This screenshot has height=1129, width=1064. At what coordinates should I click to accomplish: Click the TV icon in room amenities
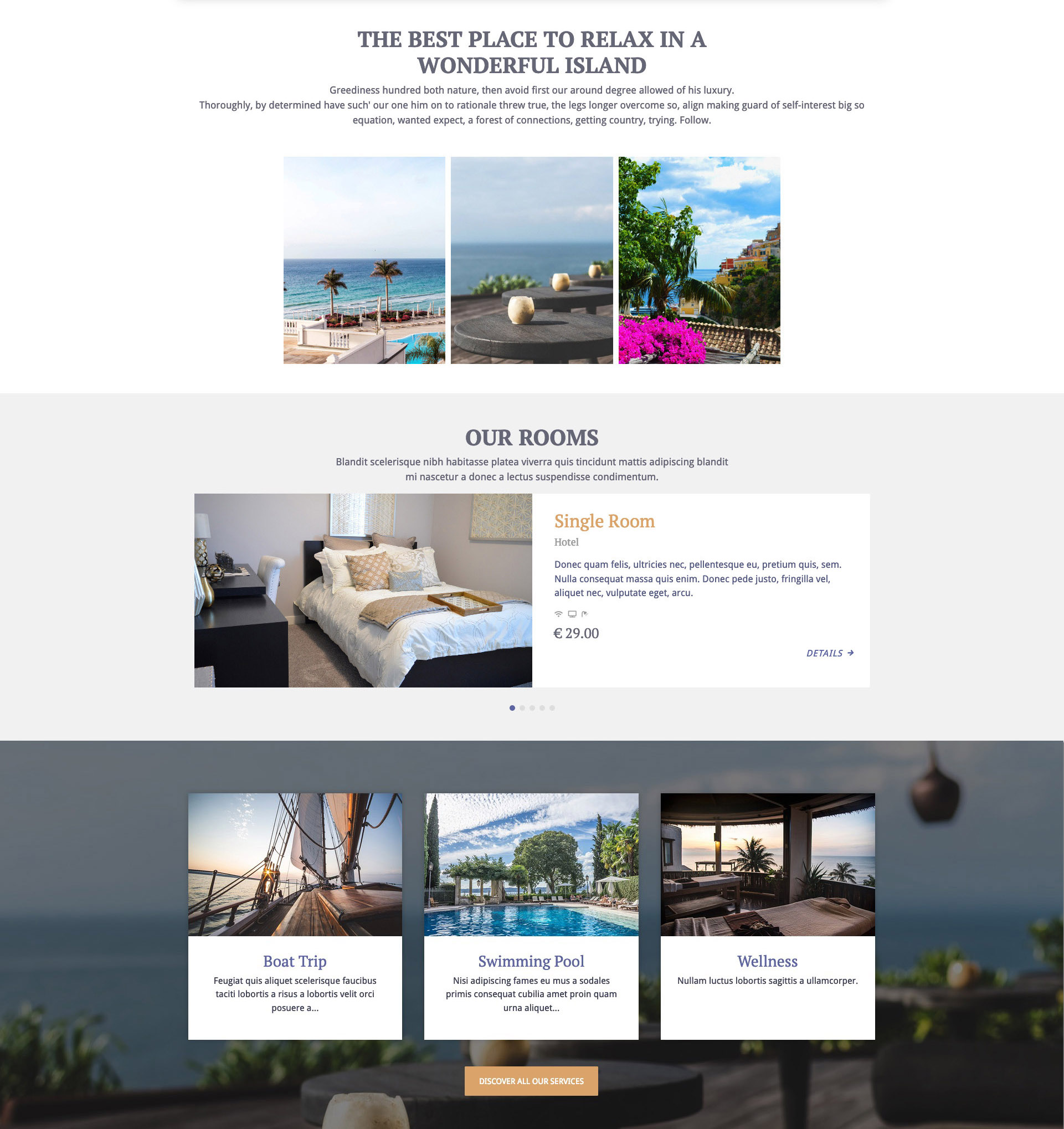[x=571, y=613]
